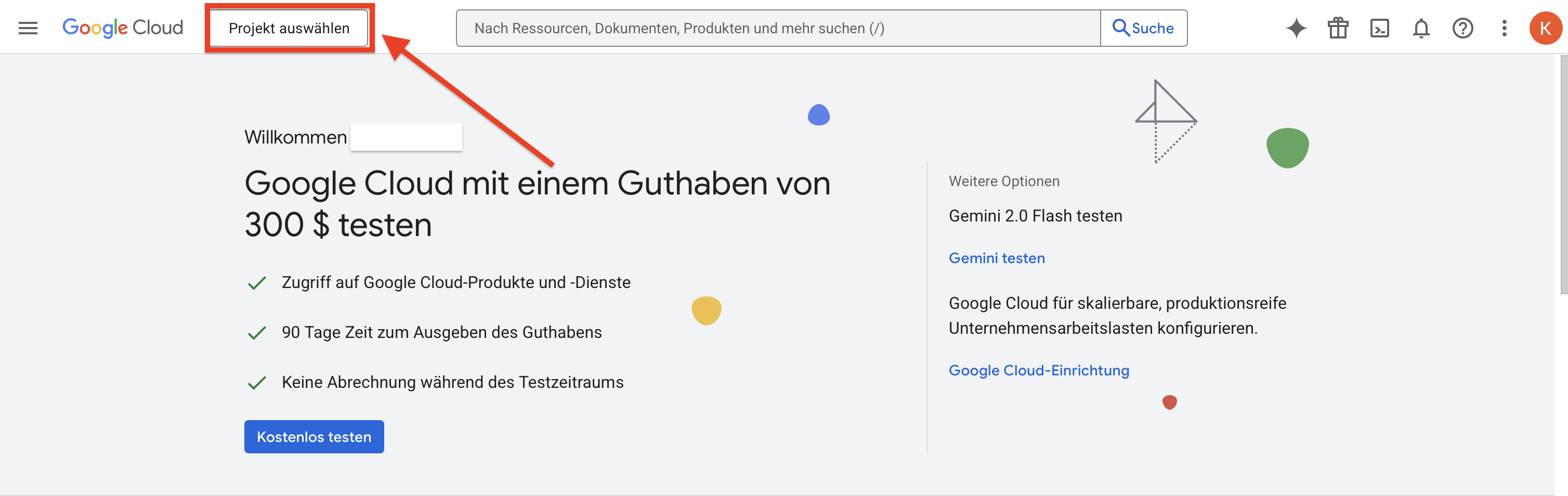The height and width of the screenshot is (496, 1568).
Task: Click the Kostenlos testen button
Action: 313,436
